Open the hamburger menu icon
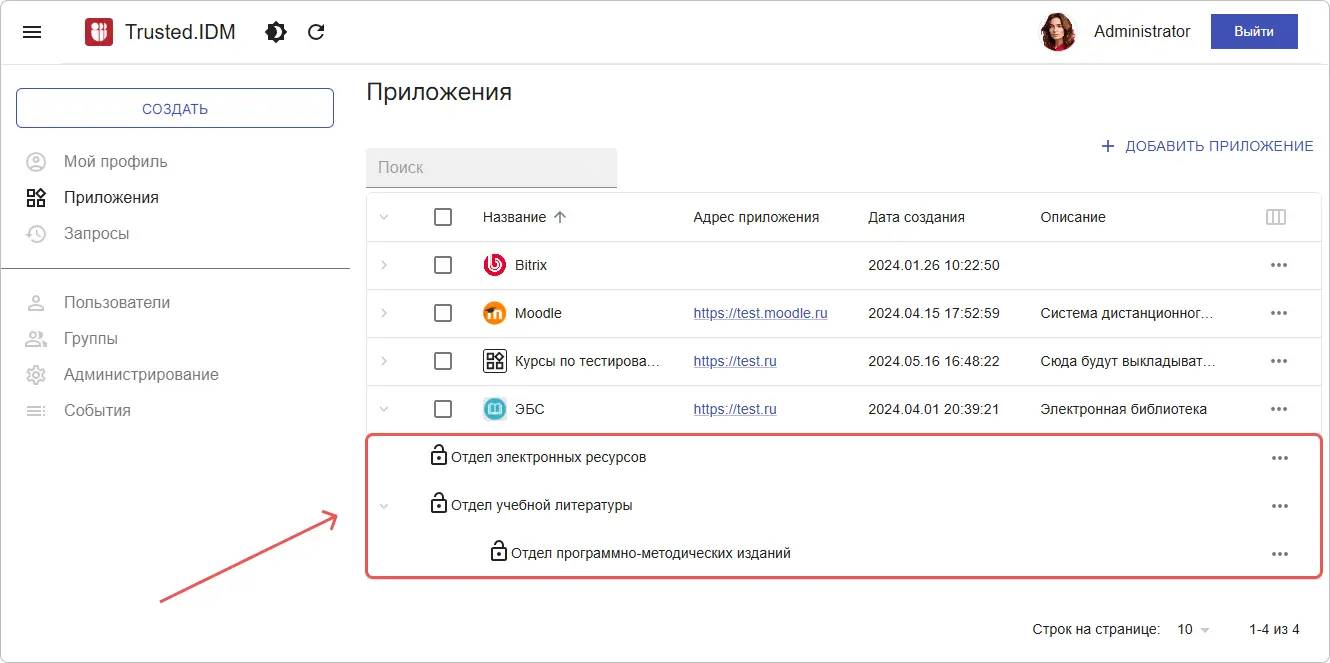1330x663 pixels. click(32, 31)
